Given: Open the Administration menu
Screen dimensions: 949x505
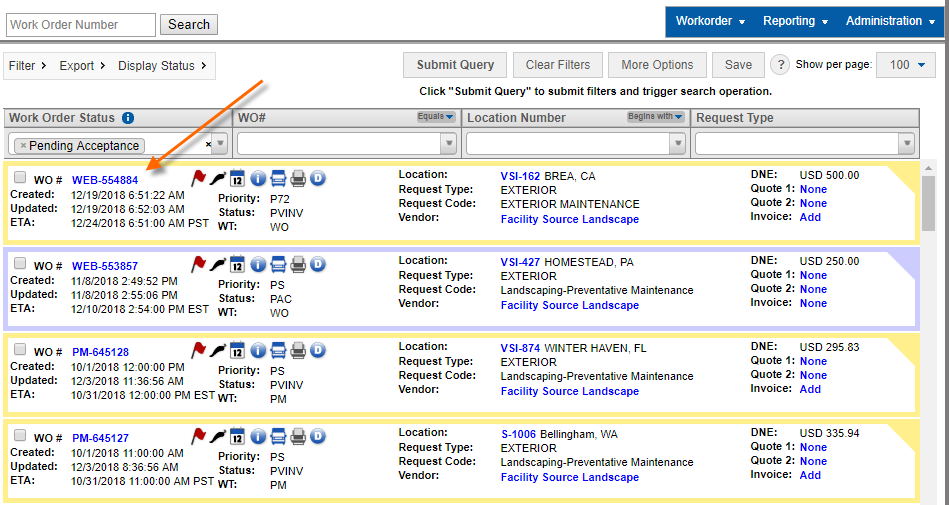Looking at the screenshot, I should pyautogui.click(x=889, y=21).
